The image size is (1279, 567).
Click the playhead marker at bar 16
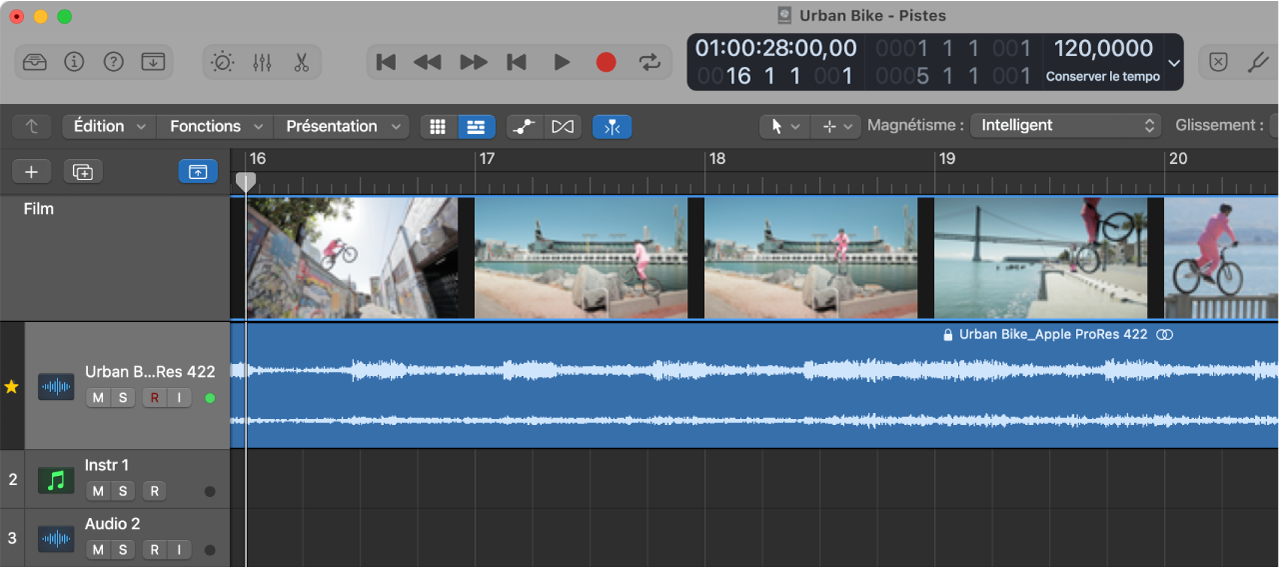[x=245, y=182]
